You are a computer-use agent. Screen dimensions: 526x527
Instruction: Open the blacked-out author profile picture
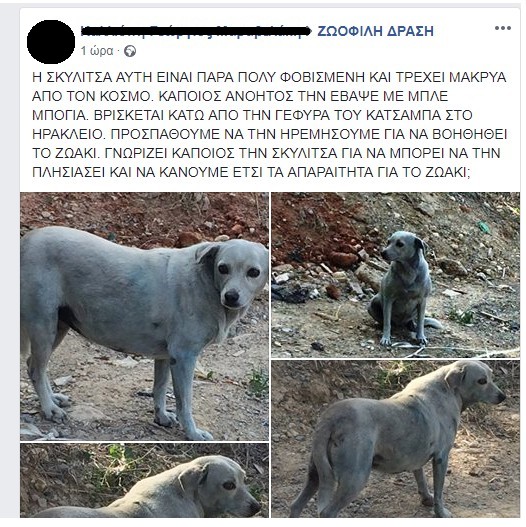(x=51, y=42)
